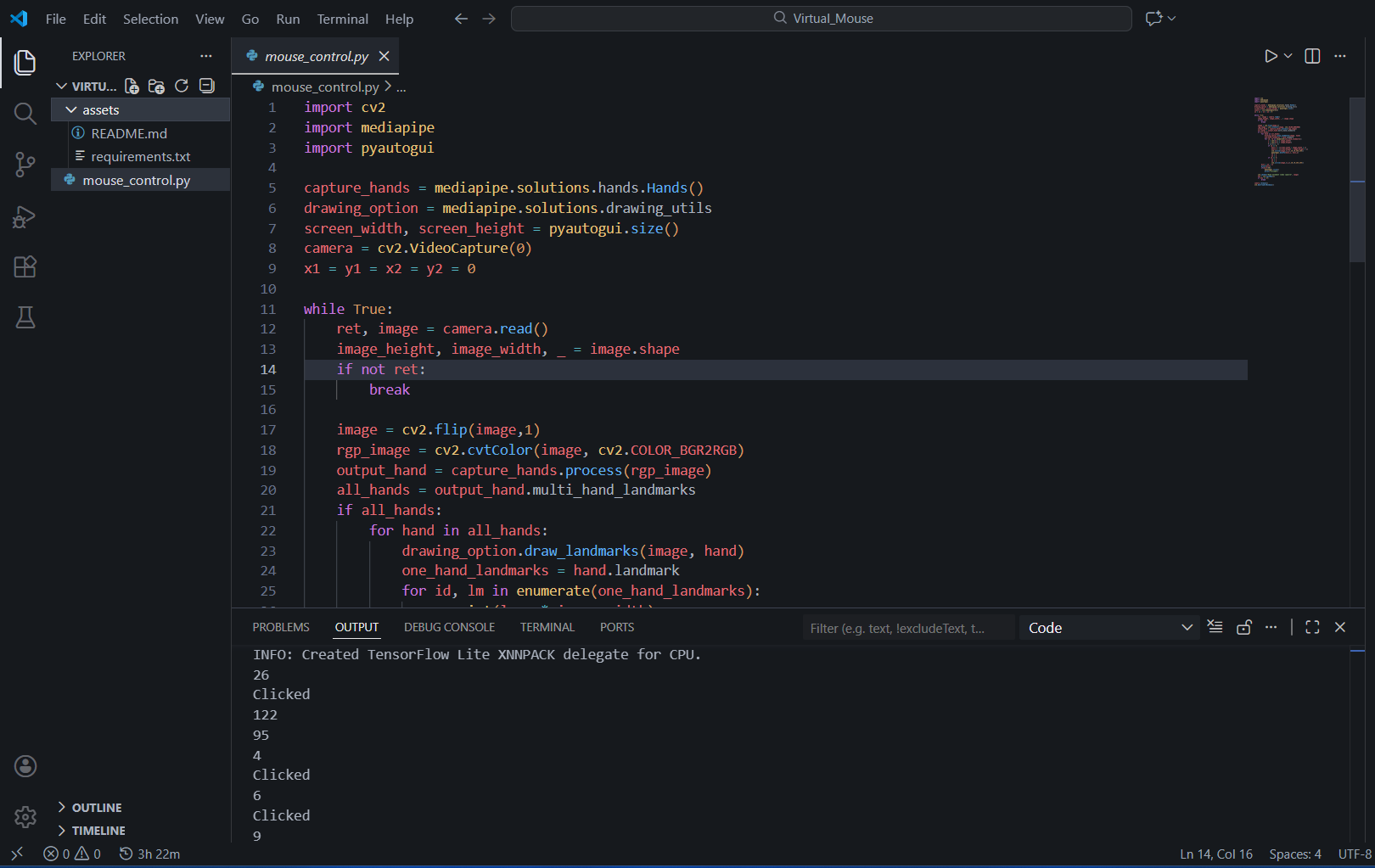
Task: Open requirements.txt in the Explorer
Action: [140, 157]
